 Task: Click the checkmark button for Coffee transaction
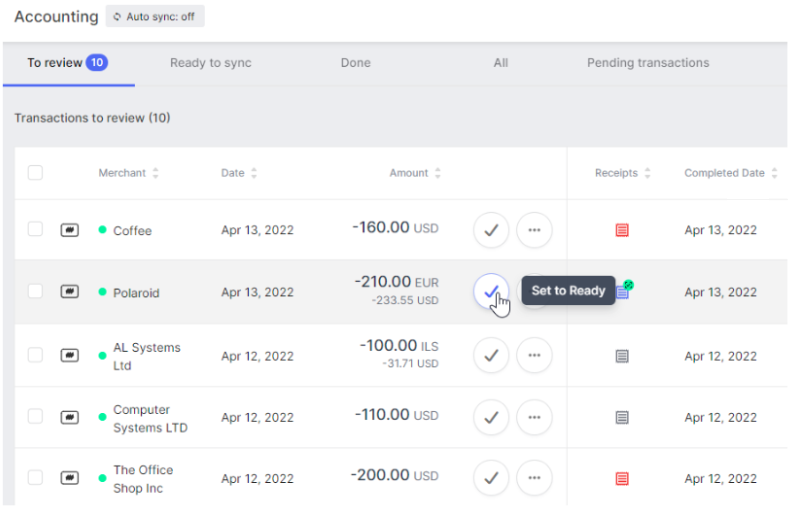pyautogui.click(x=491, y=230)
